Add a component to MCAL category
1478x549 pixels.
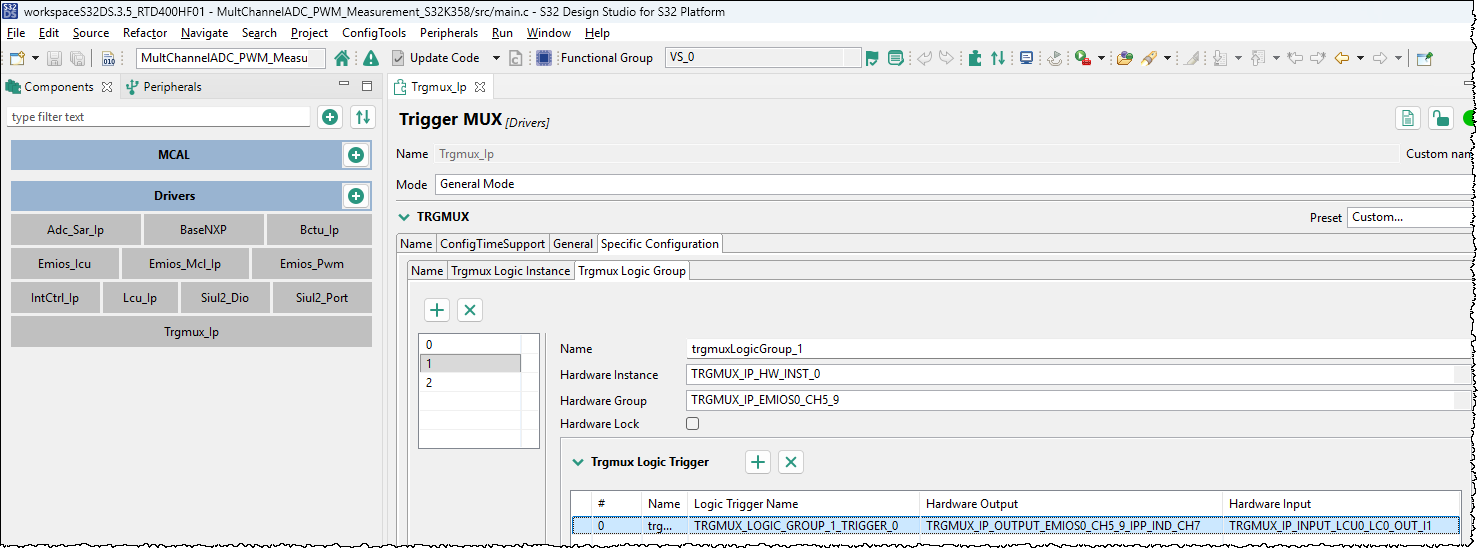point(355,155)
